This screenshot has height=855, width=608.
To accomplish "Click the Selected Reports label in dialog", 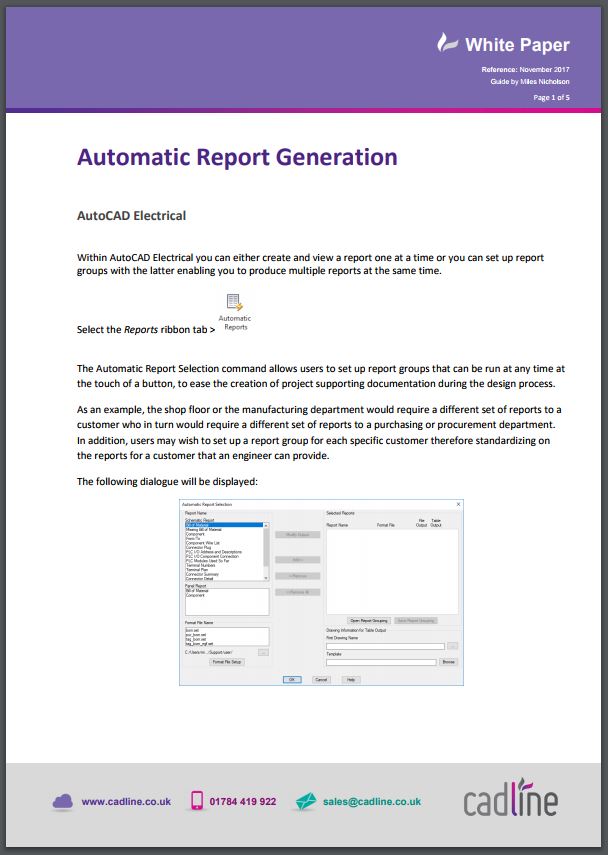I will [340, 513].
